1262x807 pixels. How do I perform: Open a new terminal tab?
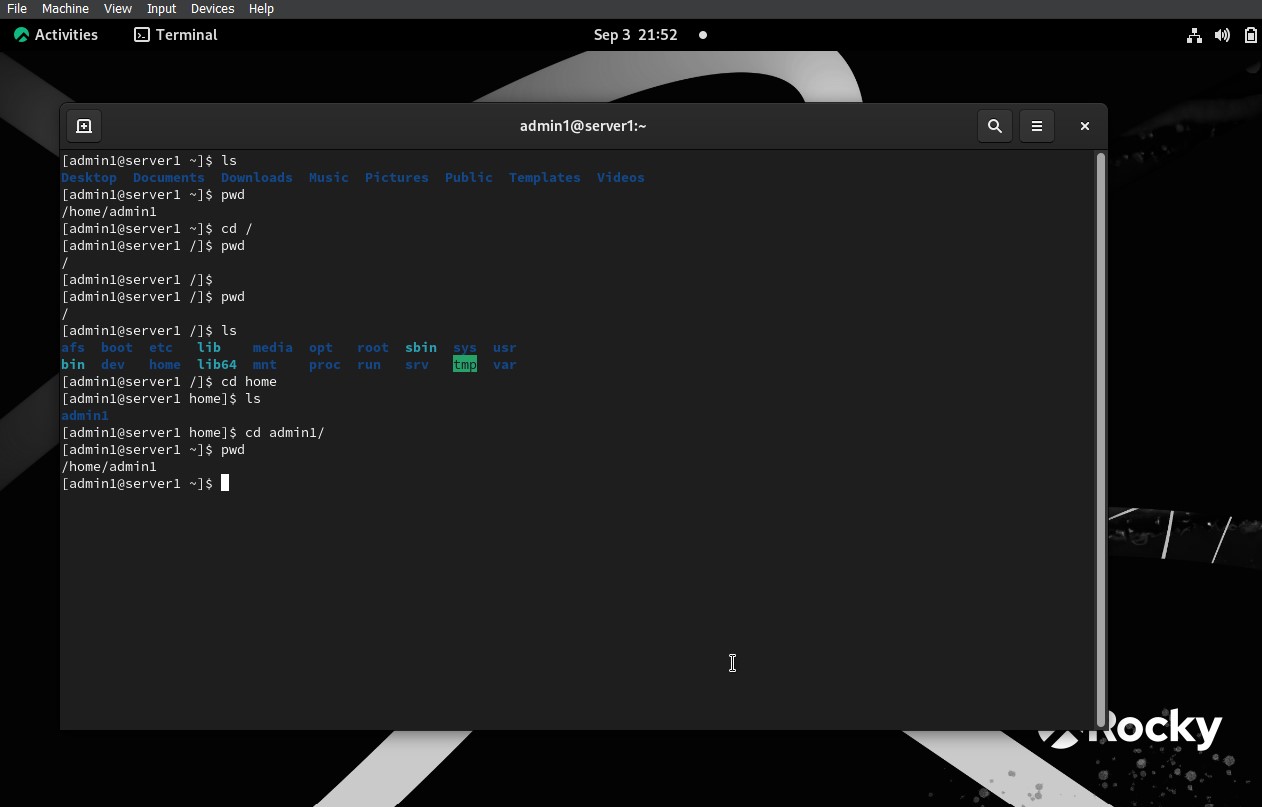(84, 126)
